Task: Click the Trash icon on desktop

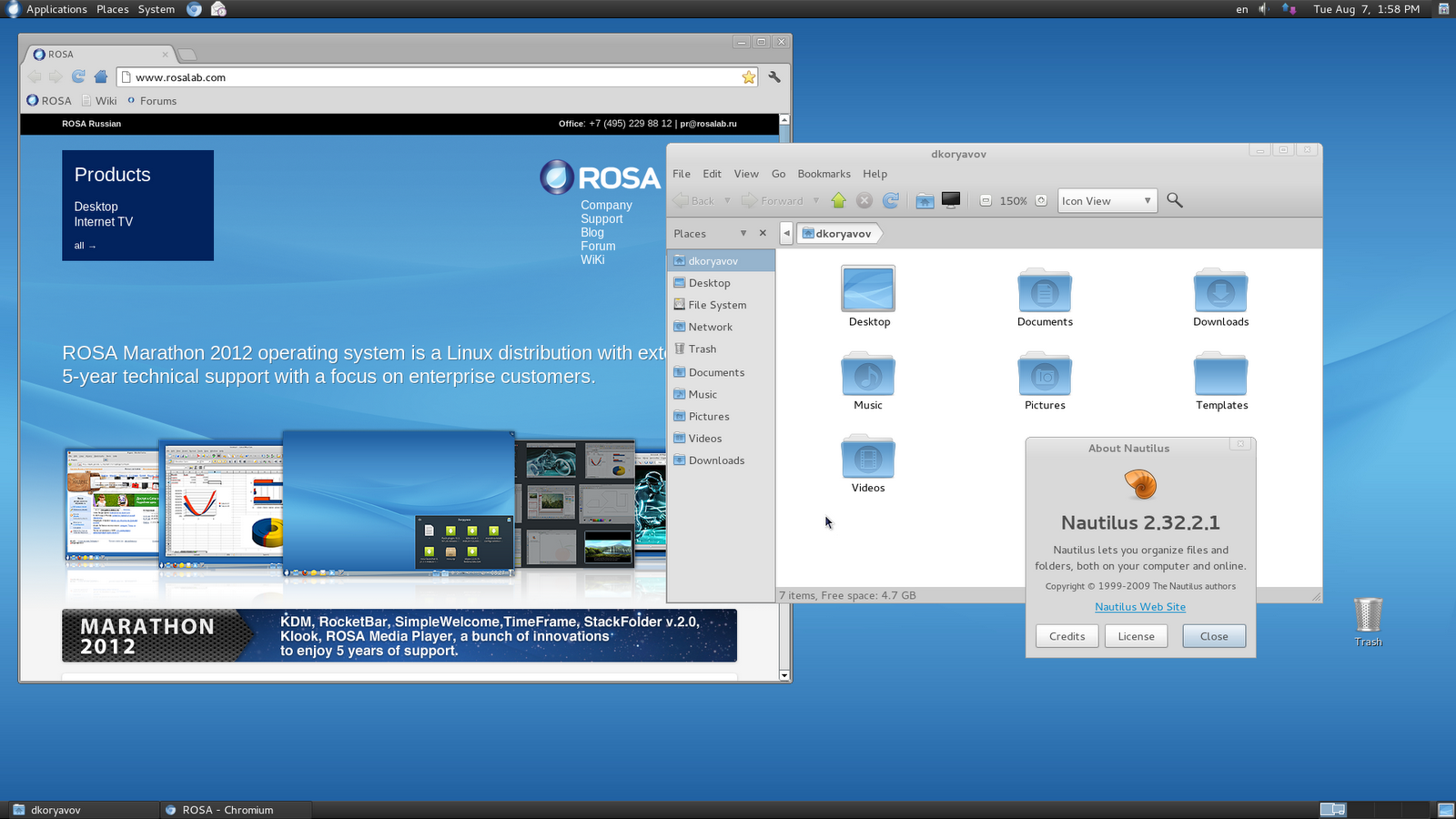Action: [1368, 615]
